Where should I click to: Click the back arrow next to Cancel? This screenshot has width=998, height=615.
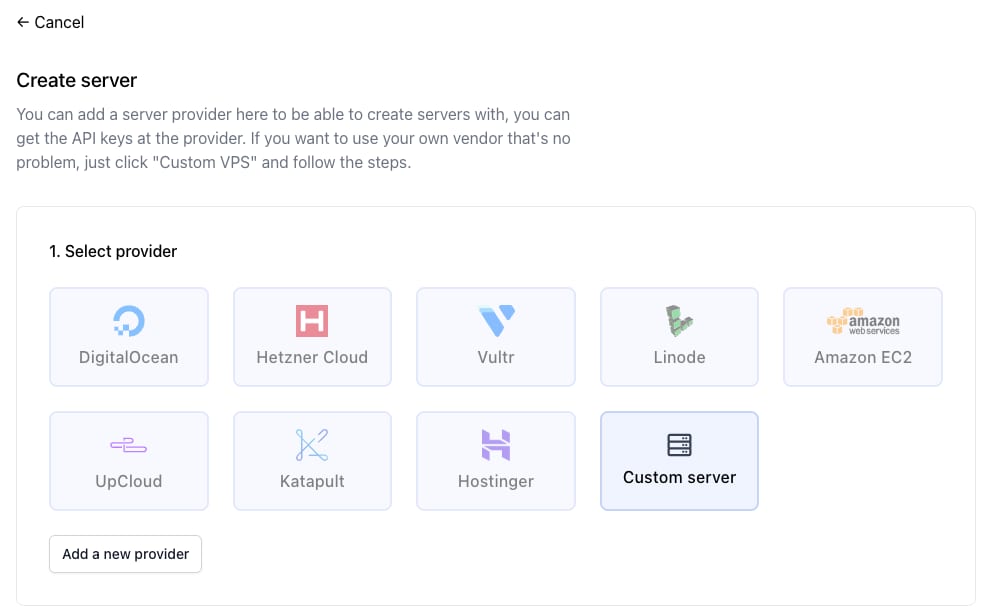(x=22, y=21)
